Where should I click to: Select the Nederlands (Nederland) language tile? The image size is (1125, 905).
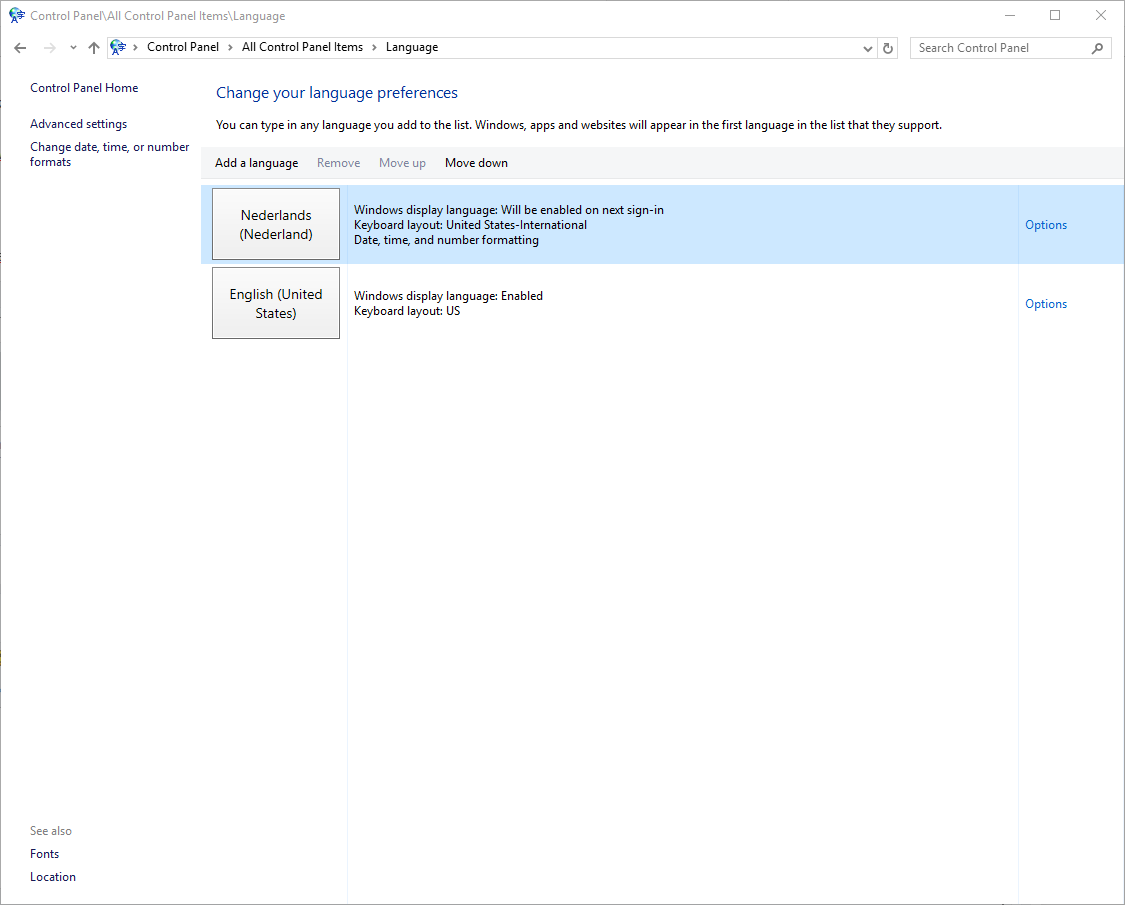tap(276, 225)
